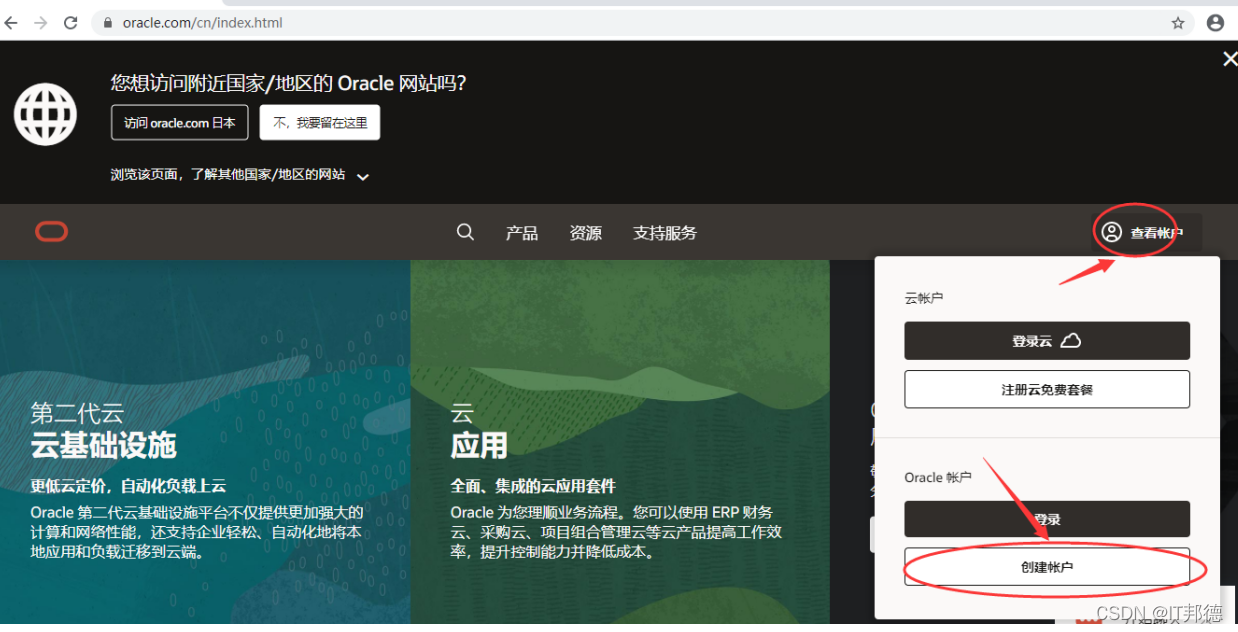This screenshot has width=1238, height=632.
Task: Click 全面、集成的云应用套件 text
Action: tap(533, 486)
